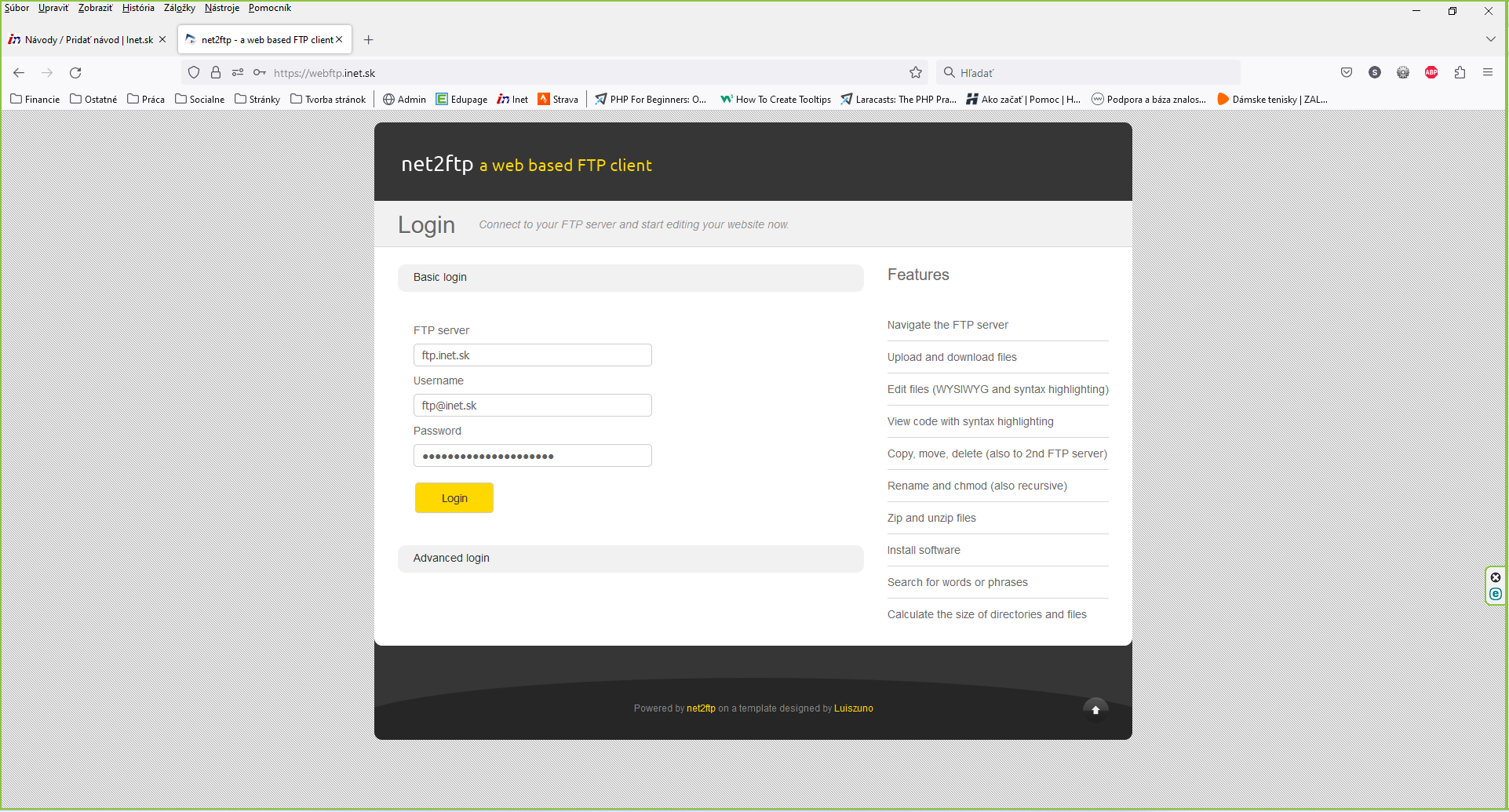Open Ako začať Pomoc bookmark

[x=1023, y=100]
